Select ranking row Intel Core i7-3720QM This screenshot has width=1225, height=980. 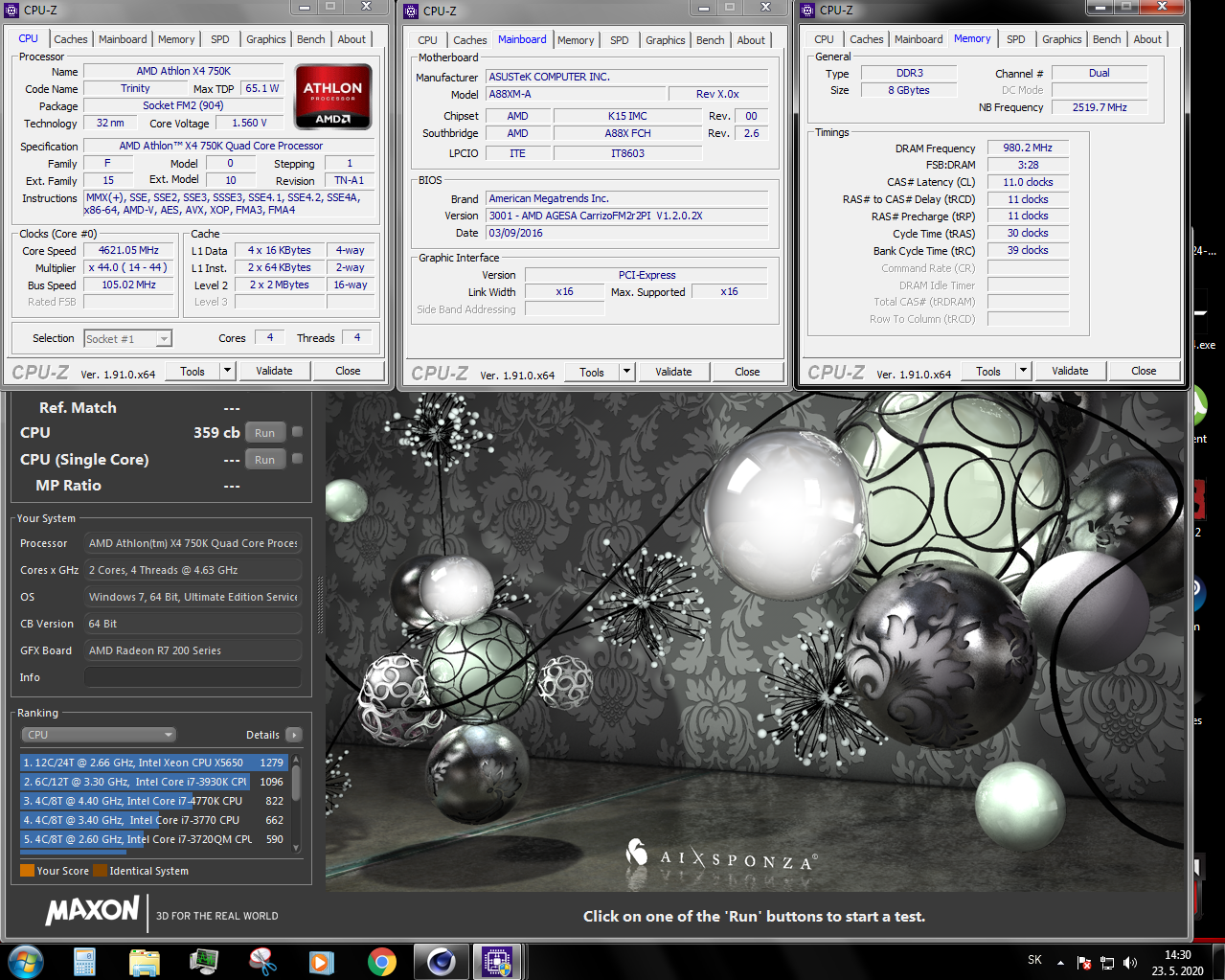pos(154,839)
